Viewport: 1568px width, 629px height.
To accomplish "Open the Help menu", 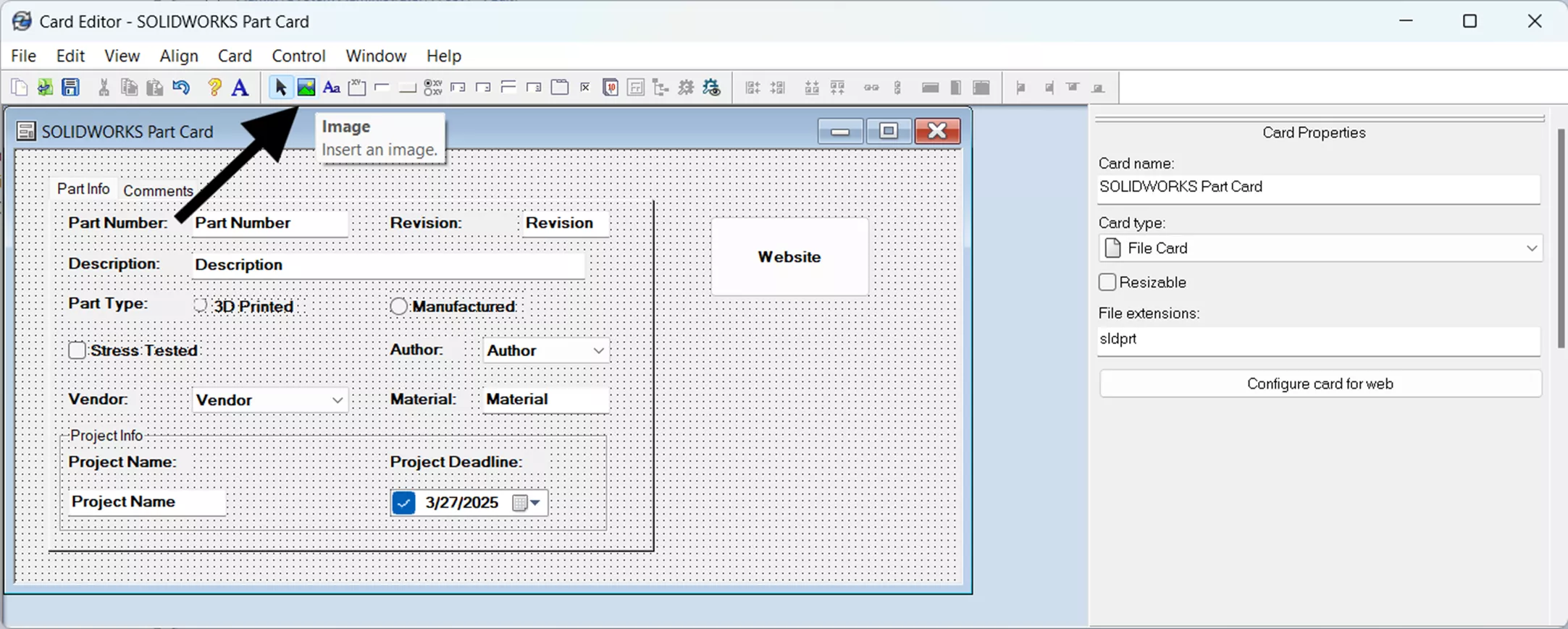I will click(443, 56).
